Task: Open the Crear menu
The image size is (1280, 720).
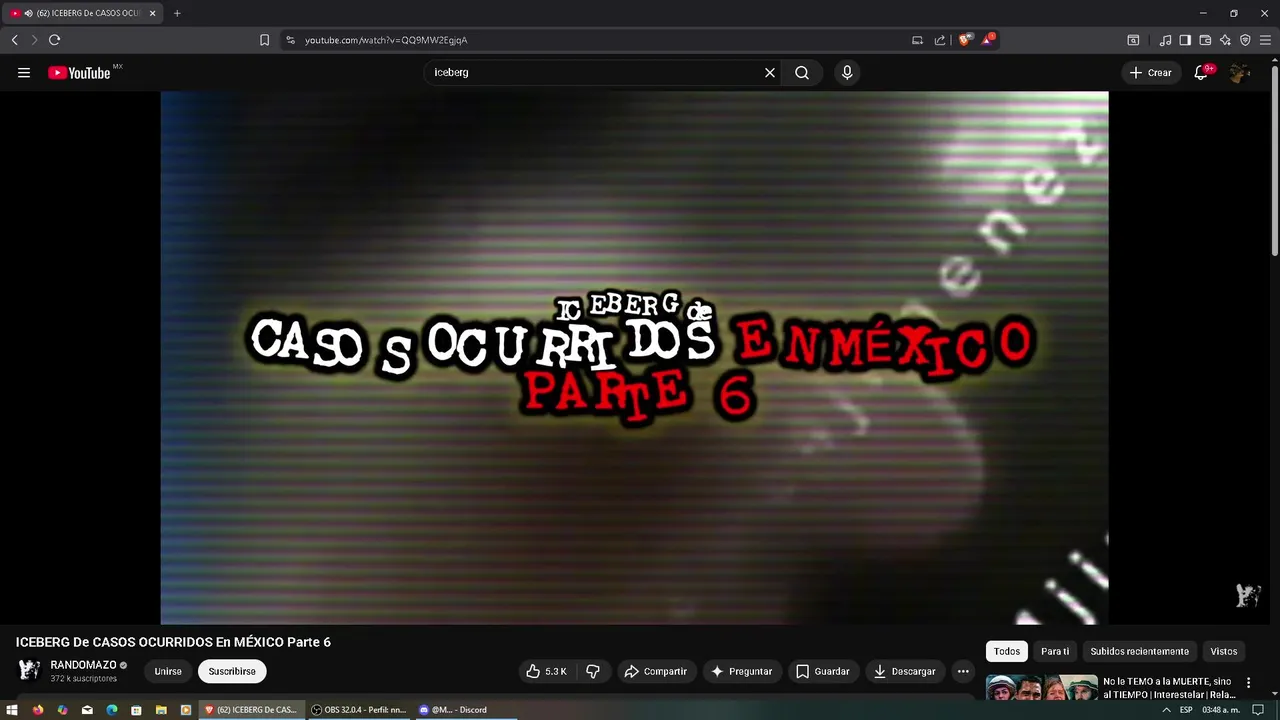Action: 1151,73
